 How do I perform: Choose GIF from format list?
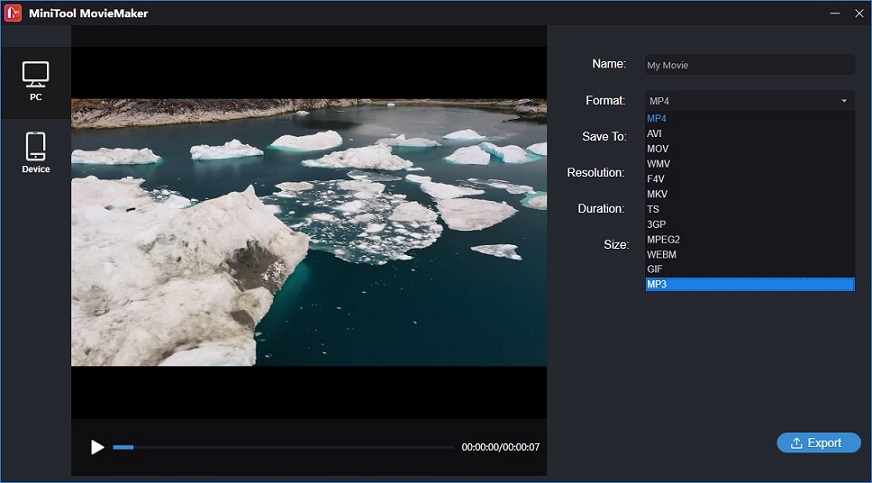(750, 269)
